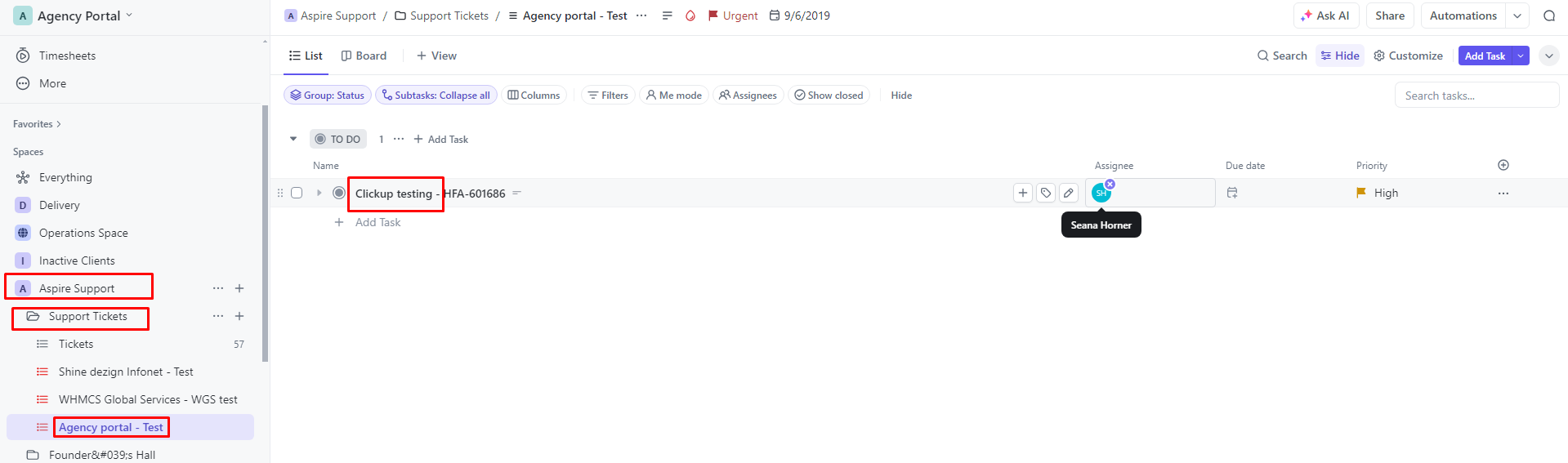Go to Support Tickets breadcrumb
Viewport: 1568px width, 463px height.
coord(441,16)
